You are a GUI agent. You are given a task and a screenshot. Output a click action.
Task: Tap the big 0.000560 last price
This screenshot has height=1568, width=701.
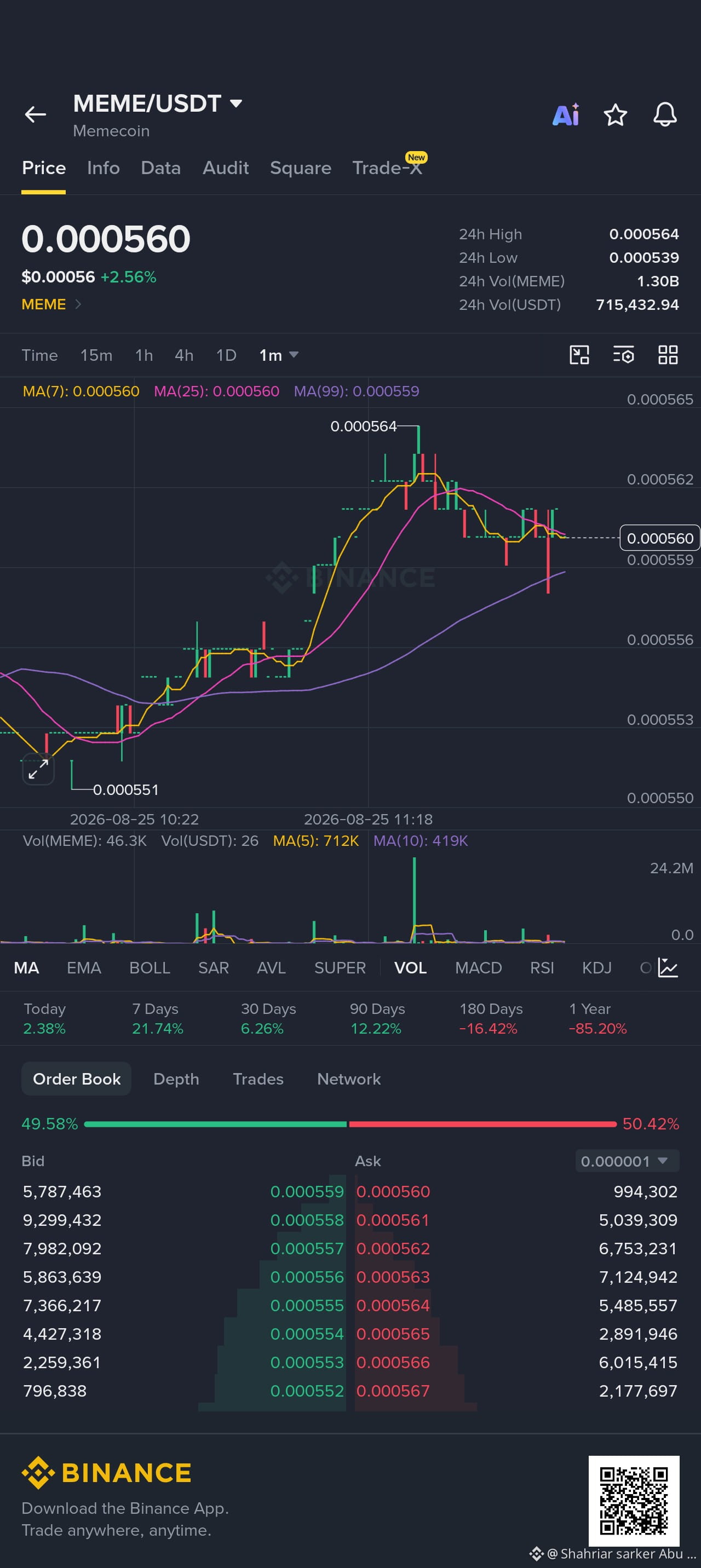(106, 239)
